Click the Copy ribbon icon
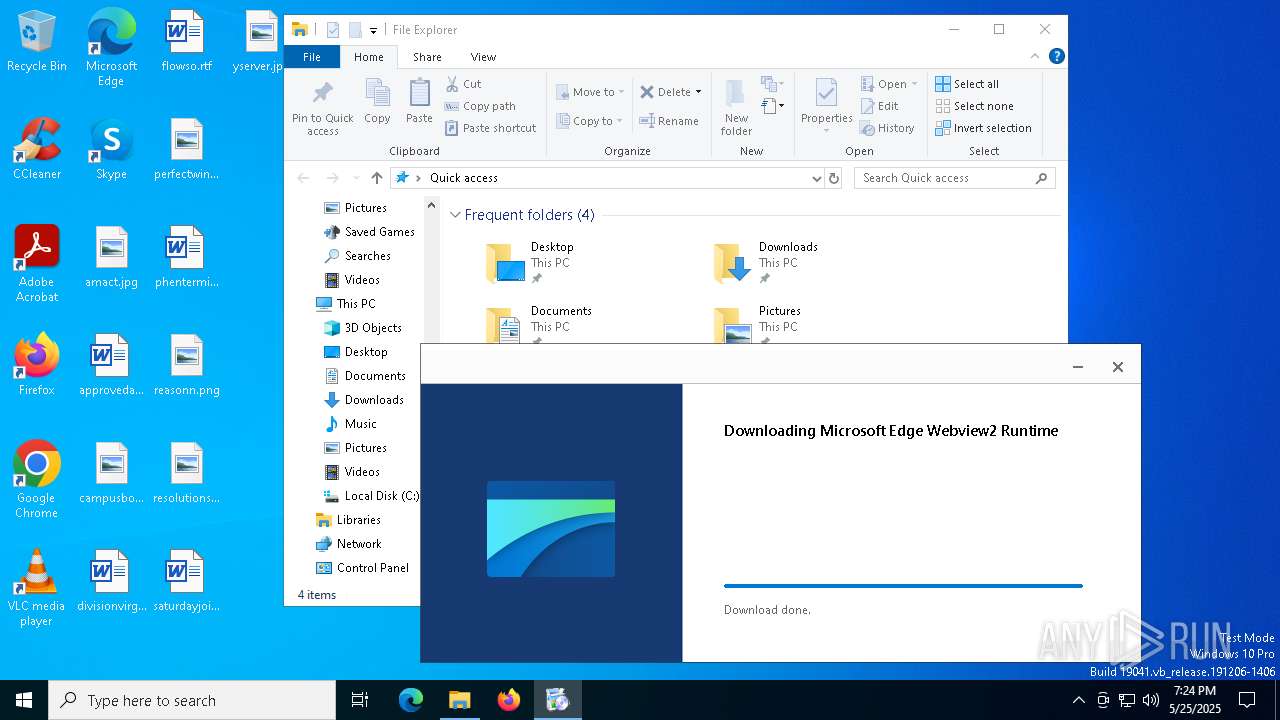The height and width of the screenshot is (720, 1280). tap(377, 101)
